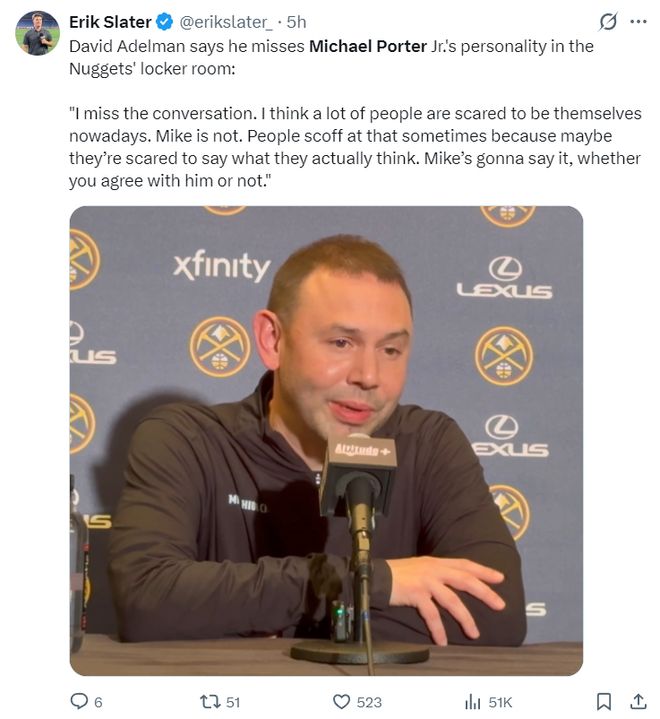Click the repost count 51

coord(233,702)
